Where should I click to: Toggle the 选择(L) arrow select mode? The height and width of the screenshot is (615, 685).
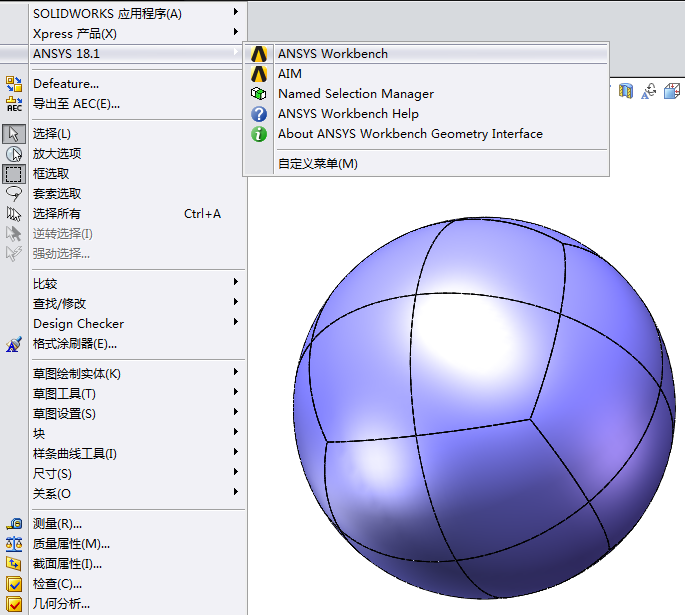coord(14,134)
